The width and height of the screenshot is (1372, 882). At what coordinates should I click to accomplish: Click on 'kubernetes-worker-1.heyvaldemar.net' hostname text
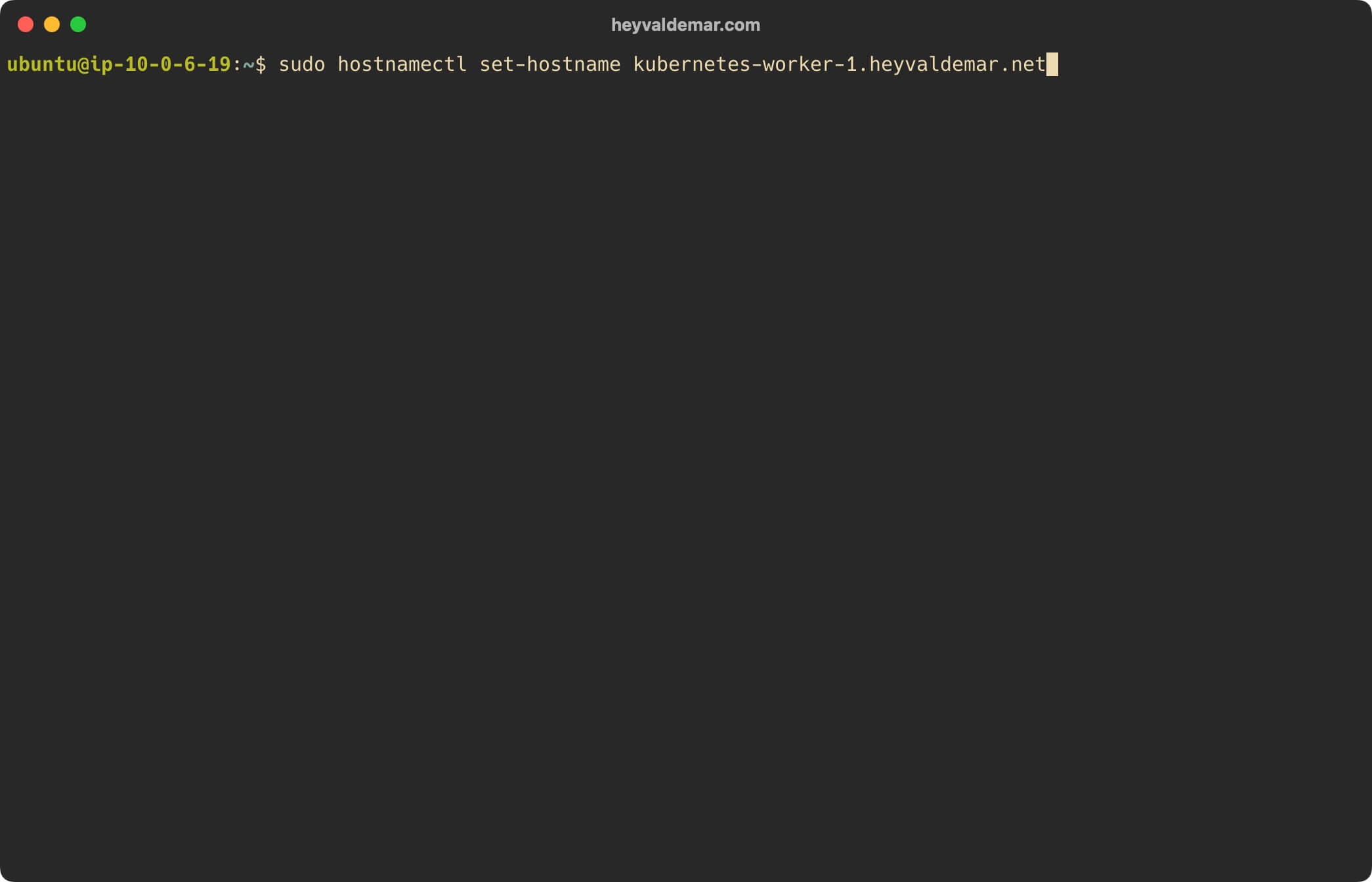840,63
